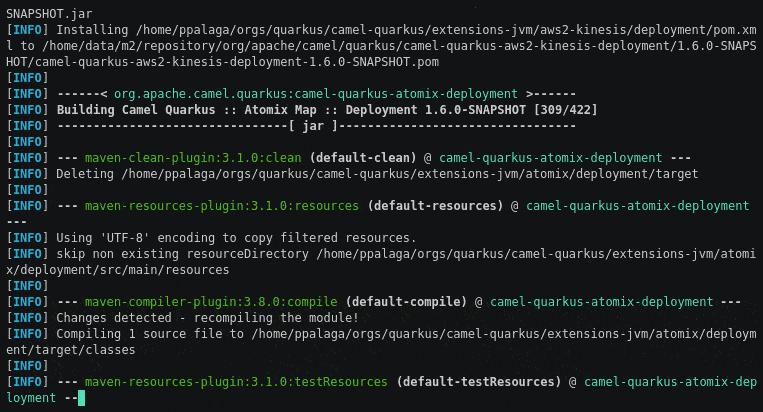This screenshot has width=763, height=412.
Task: Click the maven-clean-plugin:3.1.0:clean goal text
Action: pos(193,158)
